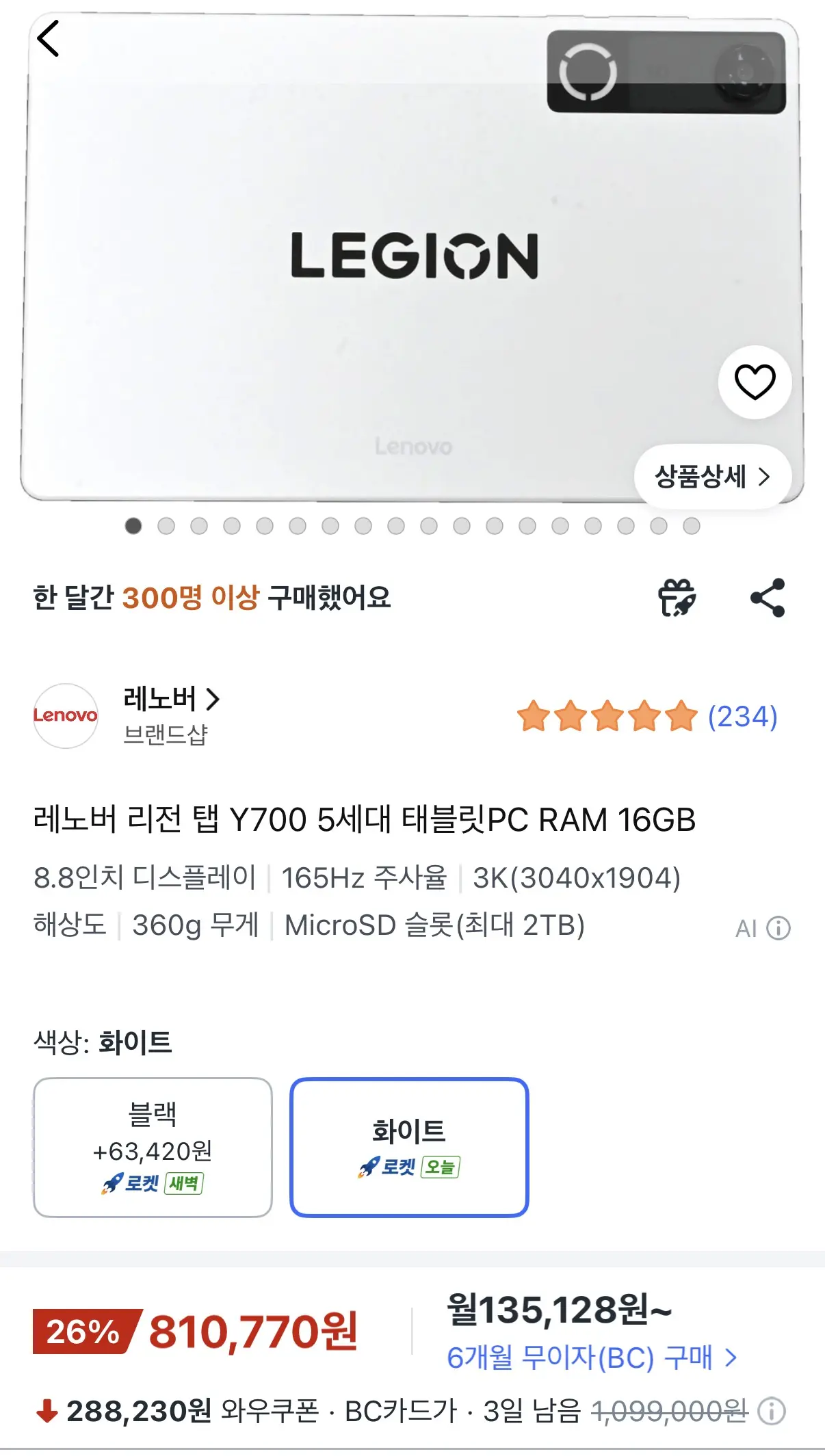Open the (234) reviews link
Image resolution: width=825 pixels, height=1456 pixels.
point(742,716)
